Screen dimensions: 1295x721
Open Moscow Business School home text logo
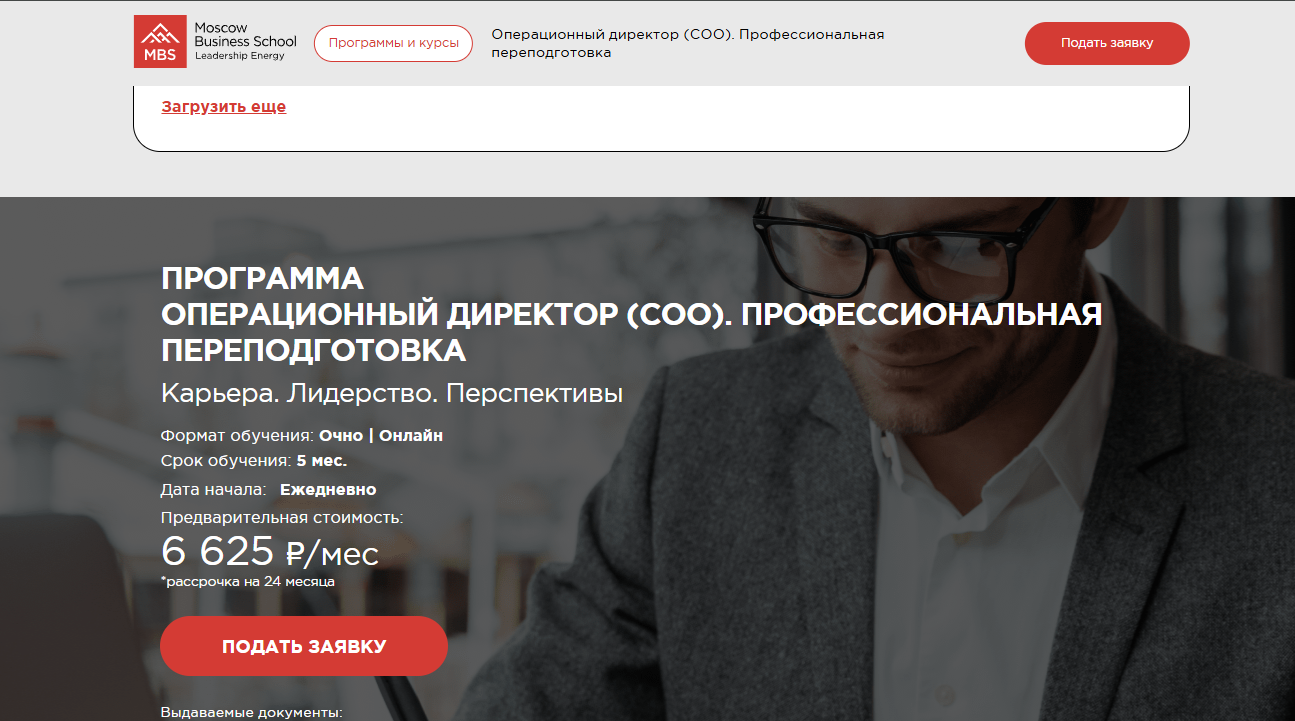(x=245, y=35)
